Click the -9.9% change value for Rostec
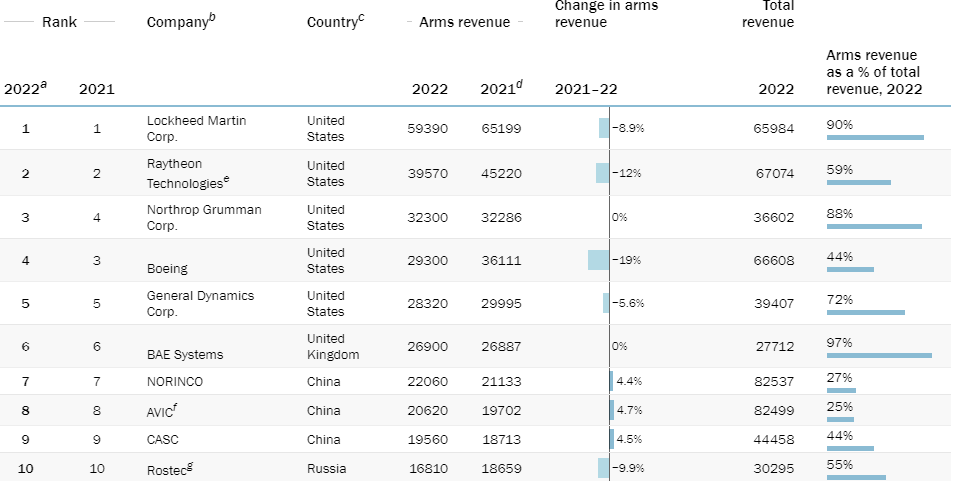 [628, 469]
